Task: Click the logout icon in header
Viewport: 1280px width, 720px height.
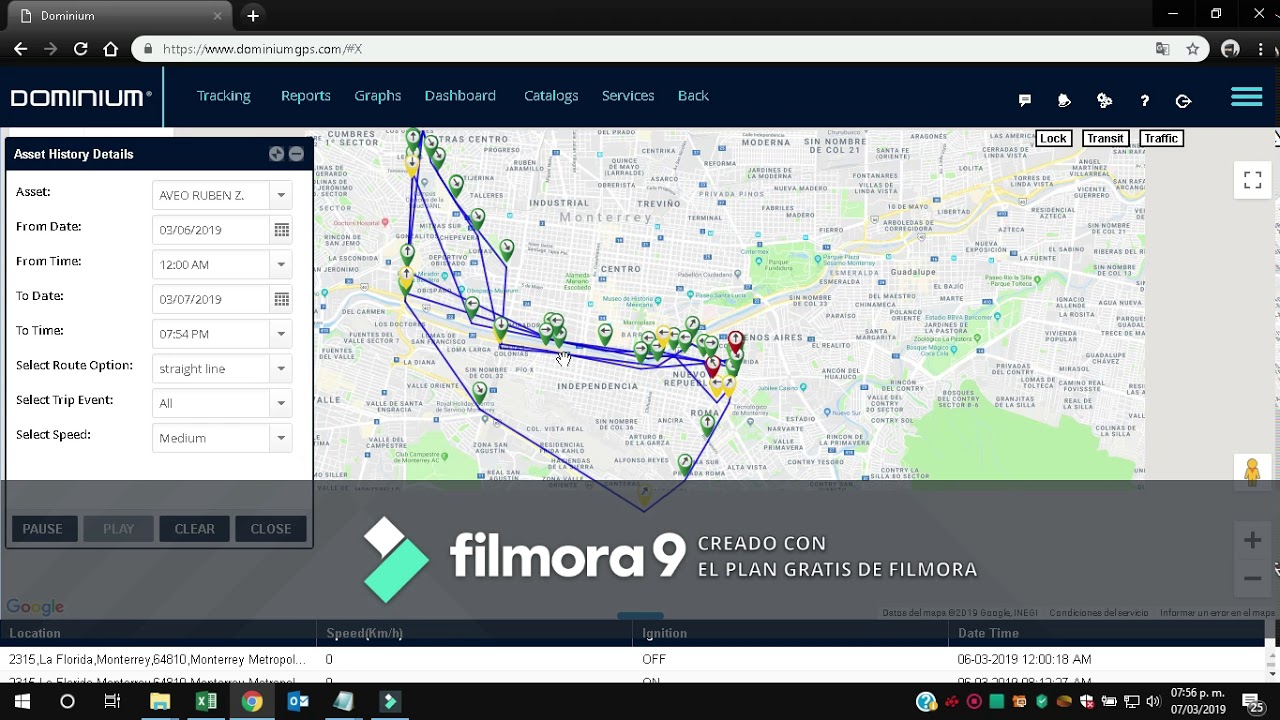Action: point(1183,100)
